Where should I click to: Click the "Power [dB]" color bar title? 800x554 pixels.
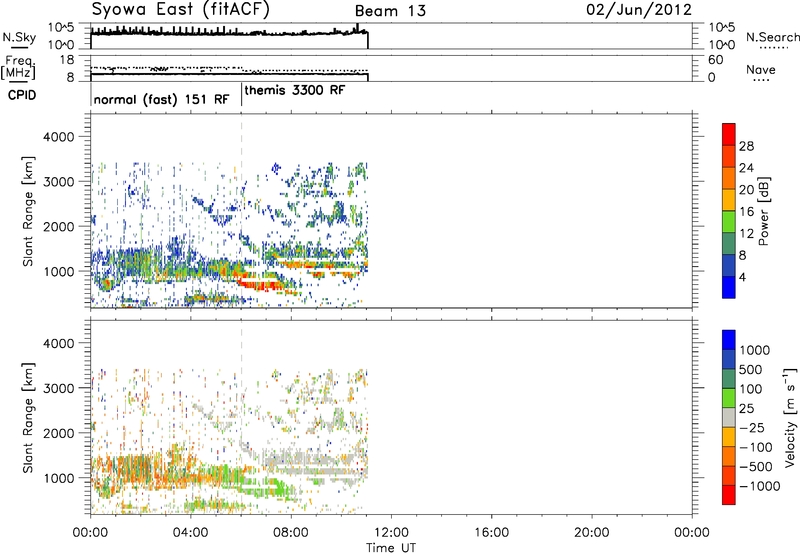point(763,211)
